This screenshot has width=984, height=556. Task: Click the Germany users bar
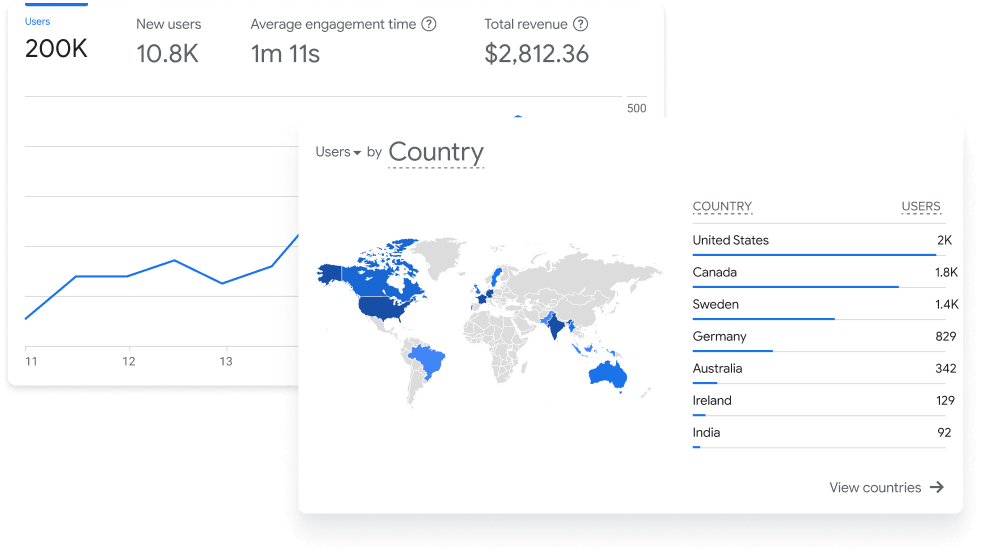point(733,351)
